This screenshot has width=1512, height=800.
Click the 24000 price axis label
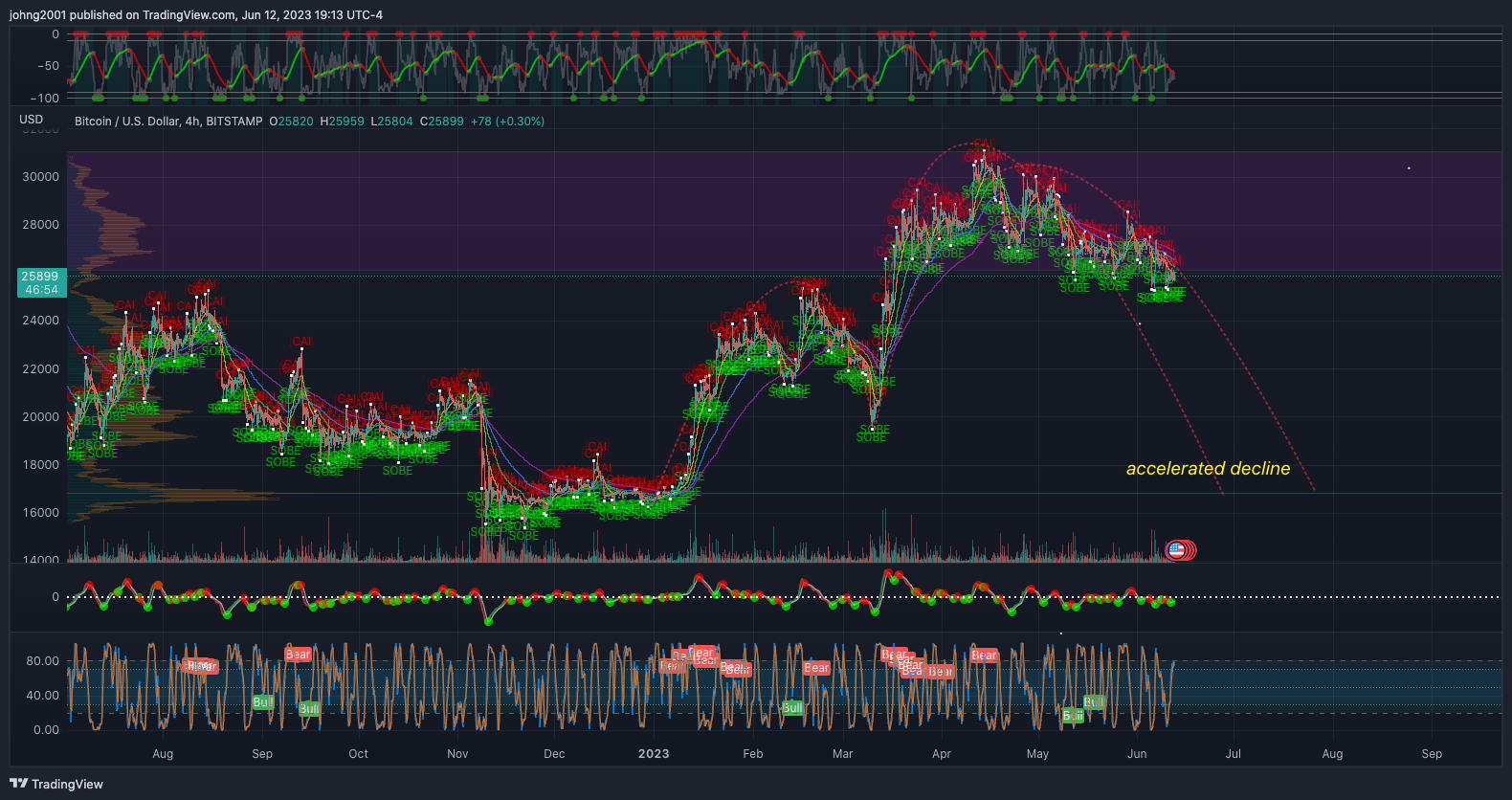tap(41, 321)
